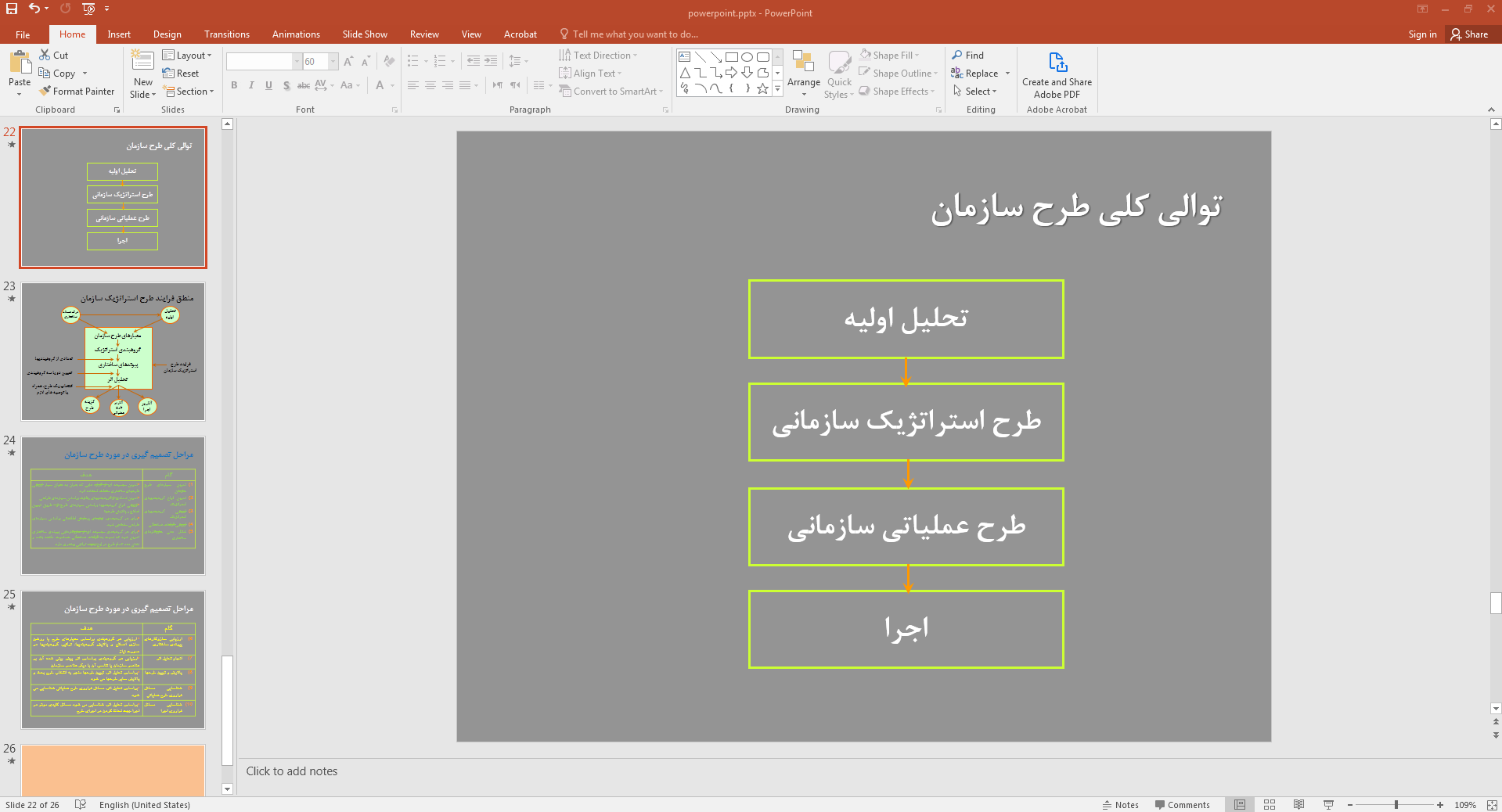The width and height of the screenshot is (1502, 812).
Task: Open the font name combo box arrow
Action: point(297,61)
